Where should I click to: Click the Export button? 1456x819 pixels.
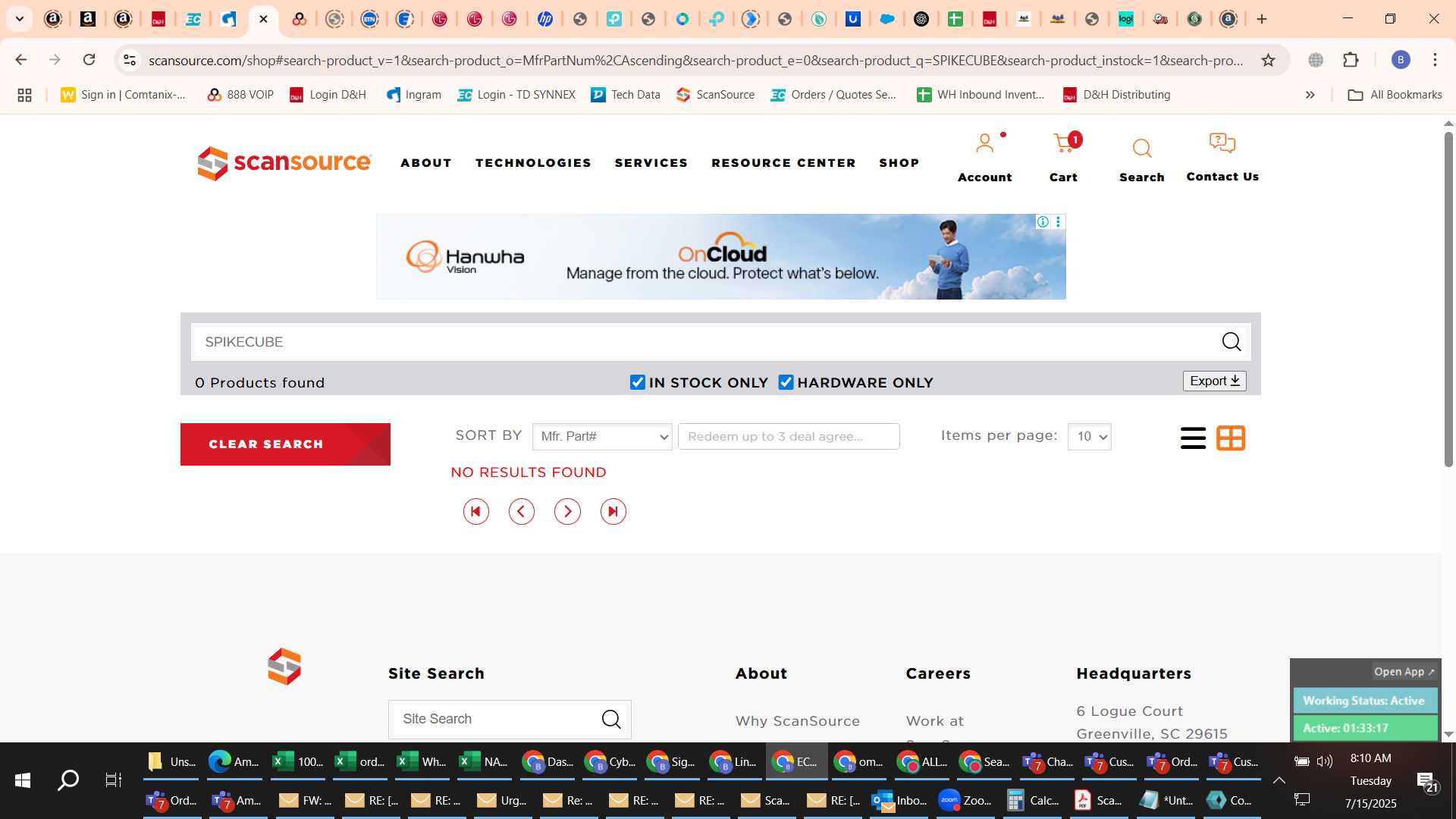pos(1214,381)
